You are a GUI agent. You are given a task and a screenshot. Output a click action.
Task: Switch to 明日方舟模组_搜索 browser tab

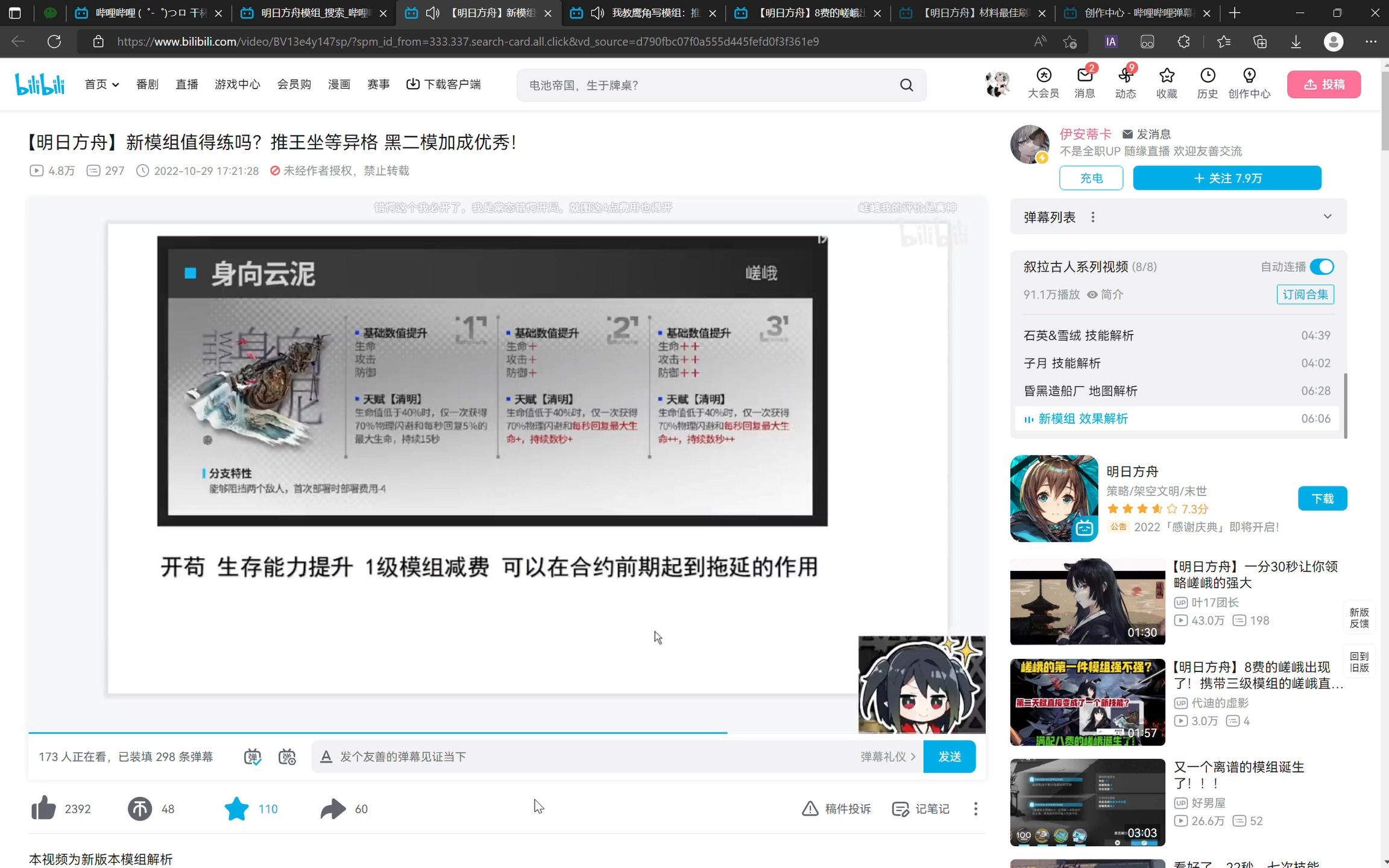click(313, 13)
